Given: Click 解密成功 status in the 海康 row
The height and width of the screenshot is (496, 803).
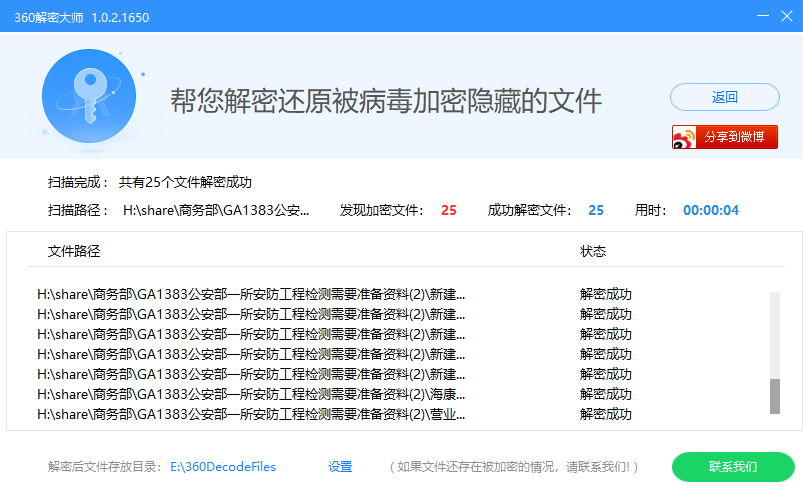Looking at the screenshot, I should 606,394.
